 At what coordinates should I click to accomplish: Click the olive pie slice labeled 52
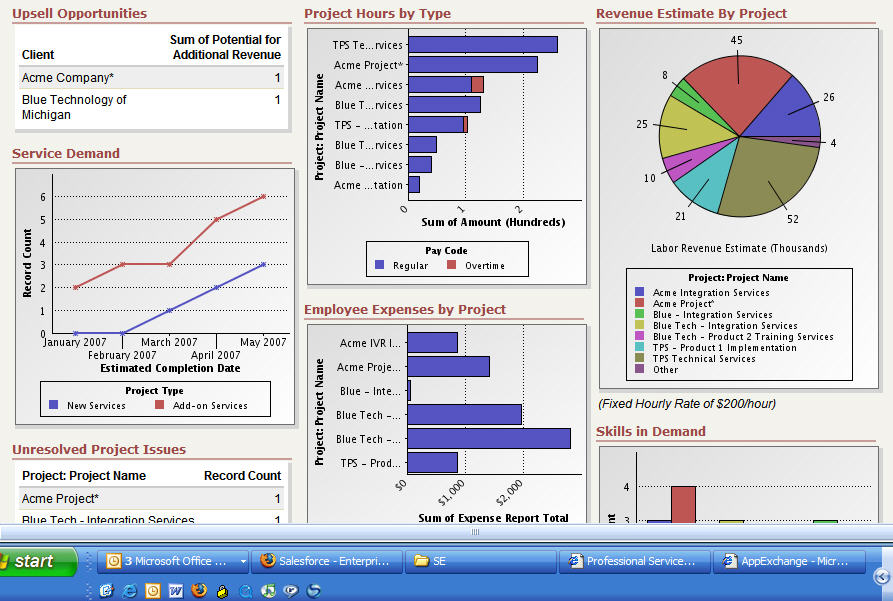(769, 179)
